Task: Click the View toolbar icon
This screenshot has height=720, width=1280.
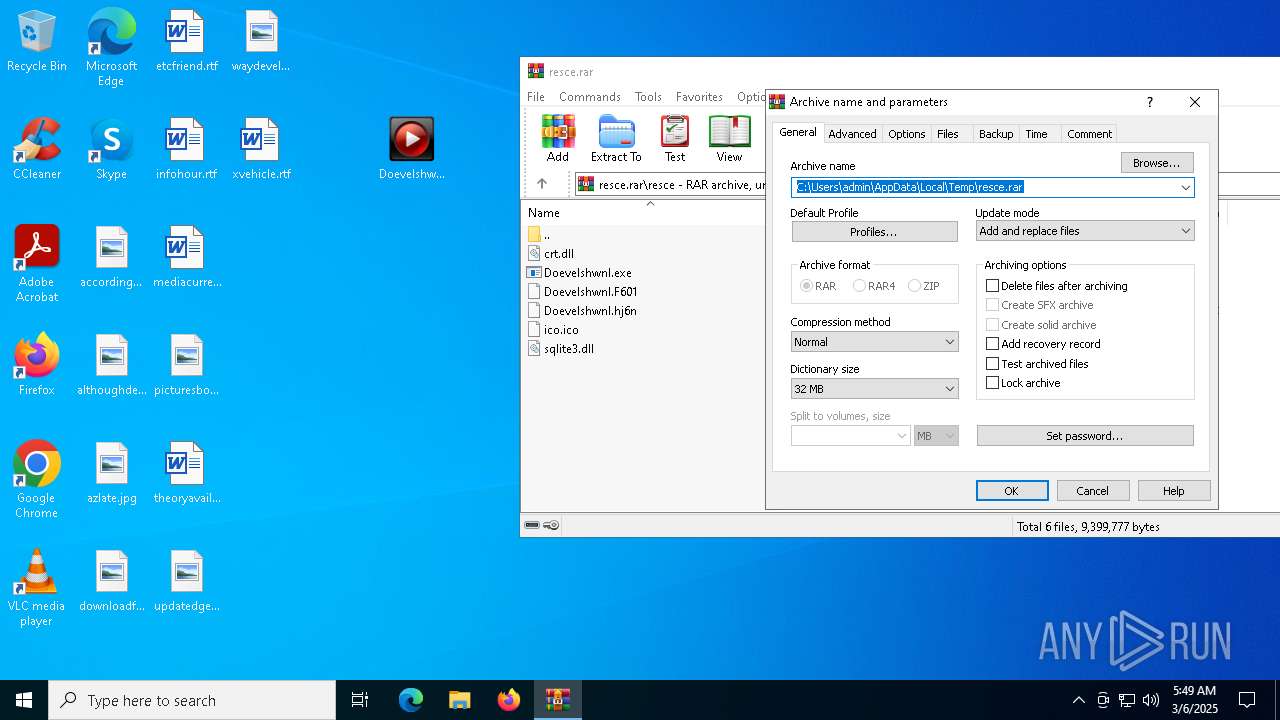Action: (729, 139)
